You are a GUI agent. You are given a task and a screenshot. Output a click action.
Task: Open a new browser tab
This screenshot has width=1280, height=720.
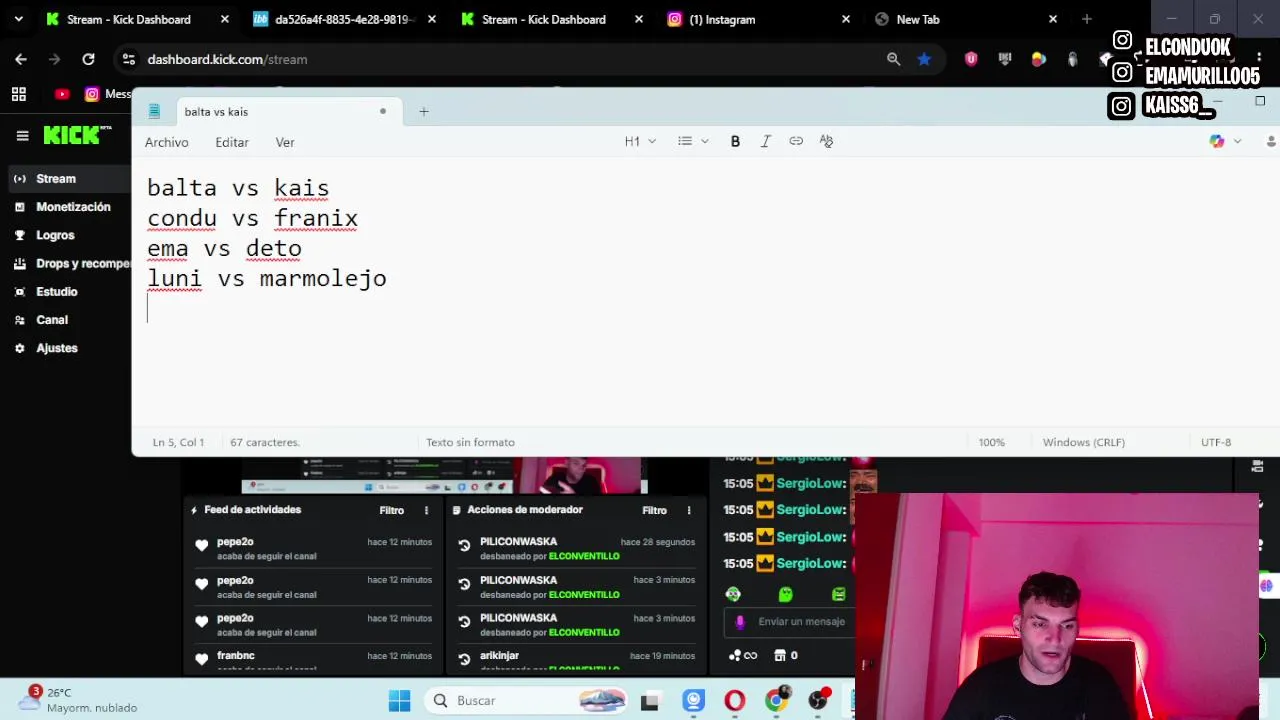(x=1086, y=19)
